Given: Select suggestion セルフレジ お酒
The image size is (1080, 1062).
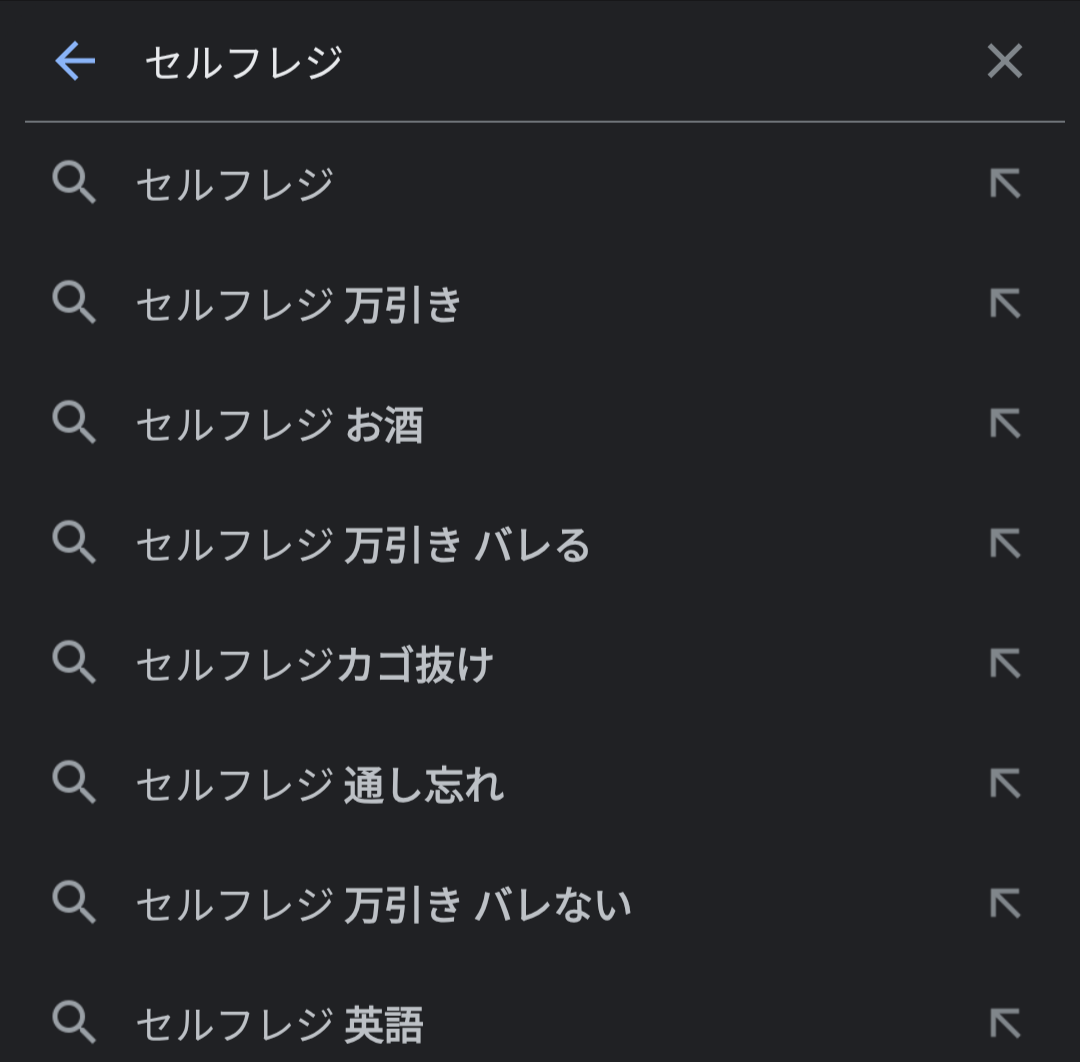Looking at the screenshot, I should (280, 425).
